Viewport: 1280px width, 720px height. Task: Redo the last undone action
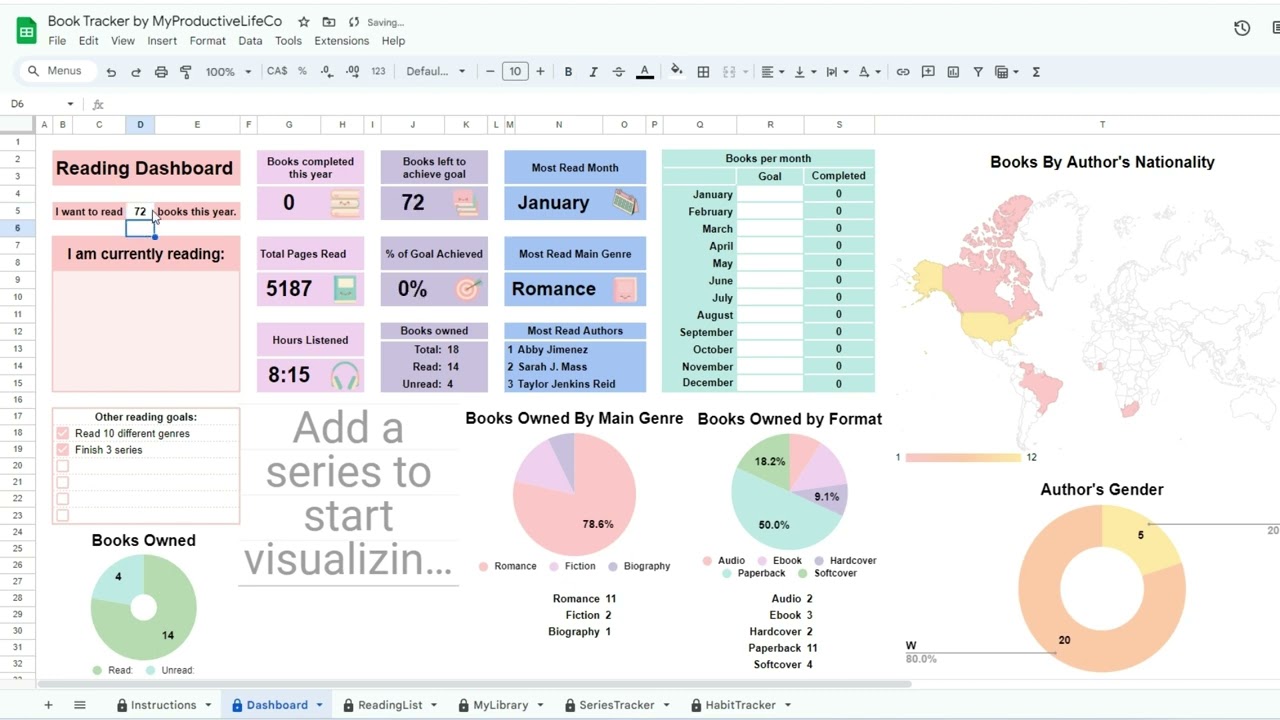tap(136, 72)
